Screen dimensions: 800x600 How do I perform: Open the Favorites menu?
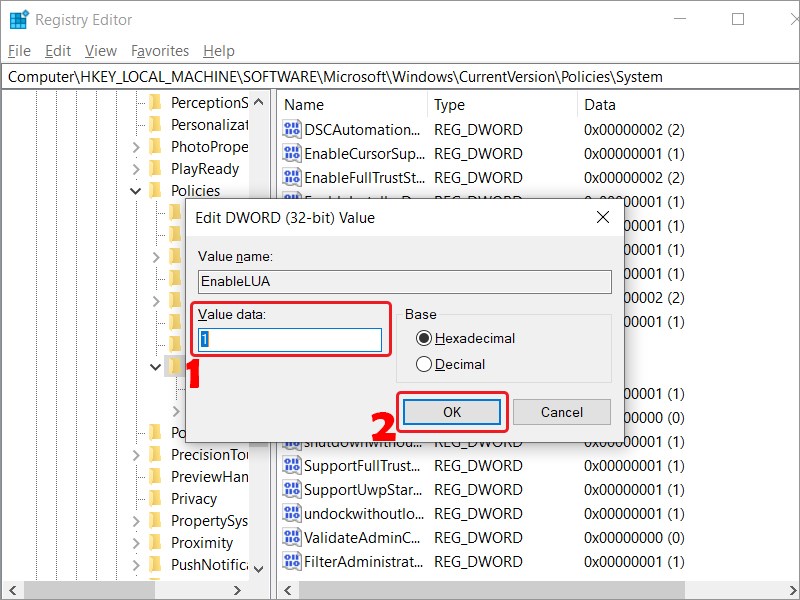click(160, 50)
